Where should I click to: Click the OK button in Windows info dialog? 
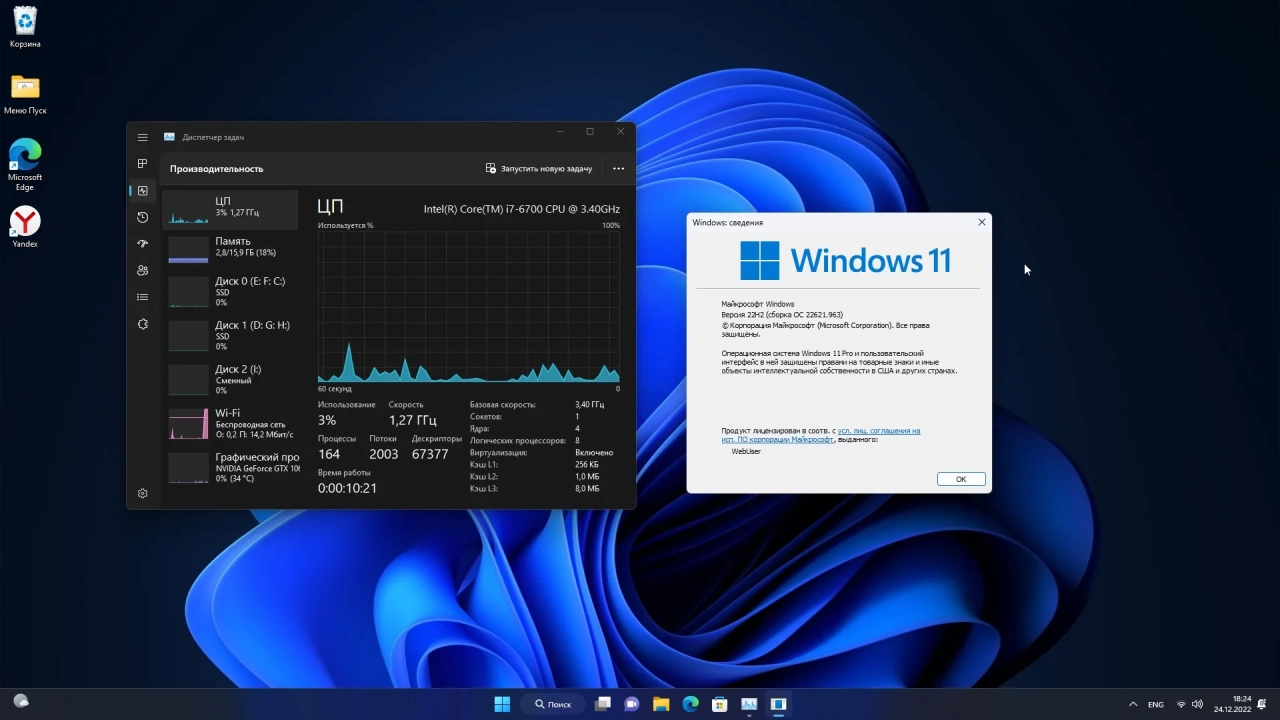(961, 479)
